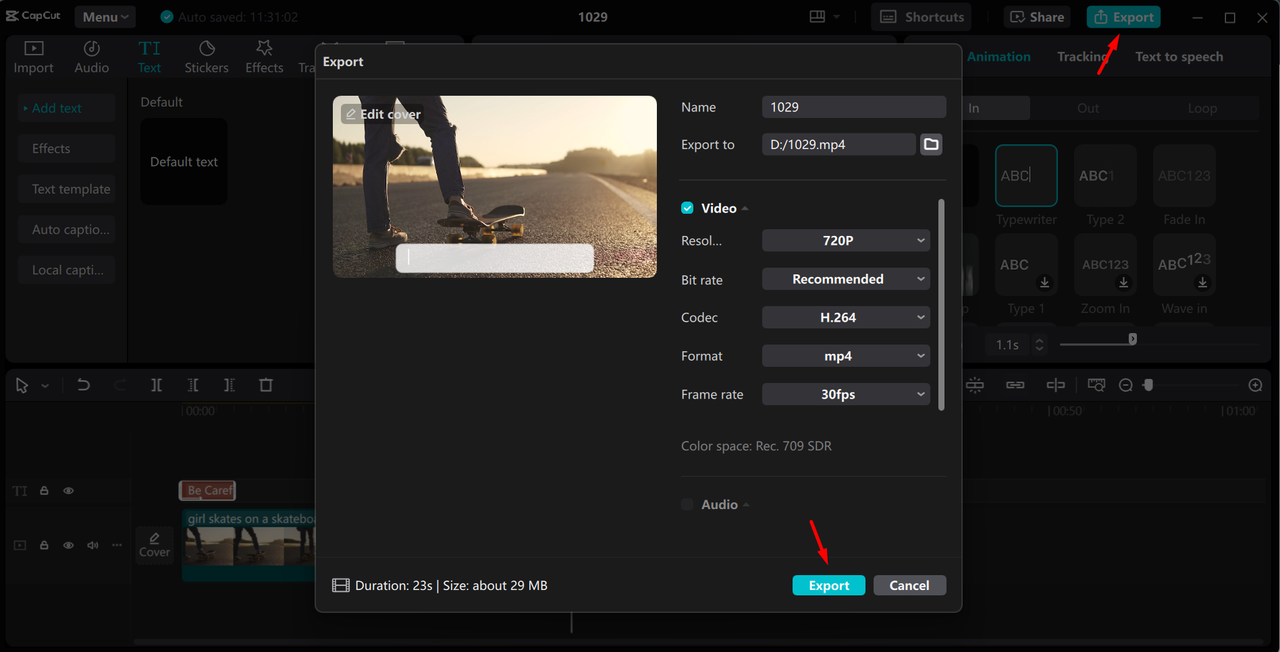The width and height of the screenshot is (1280, 652).
Task: Open the Frame rate 30fps dropdown
Action: pyautogui.click(x=846, y=394)
